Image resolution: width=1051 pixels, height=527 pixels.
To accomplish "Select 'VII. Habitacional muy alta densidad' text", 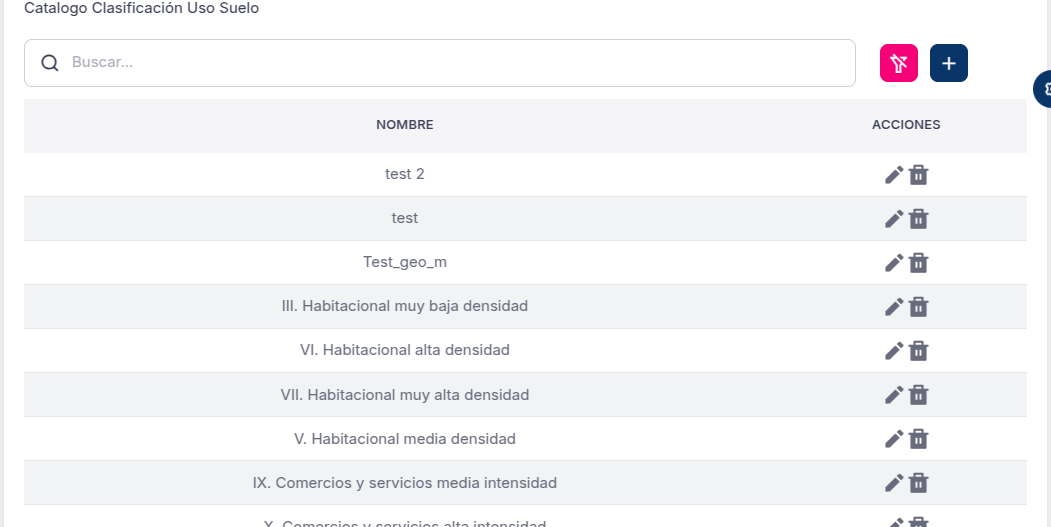I will [x=405, y=395].
